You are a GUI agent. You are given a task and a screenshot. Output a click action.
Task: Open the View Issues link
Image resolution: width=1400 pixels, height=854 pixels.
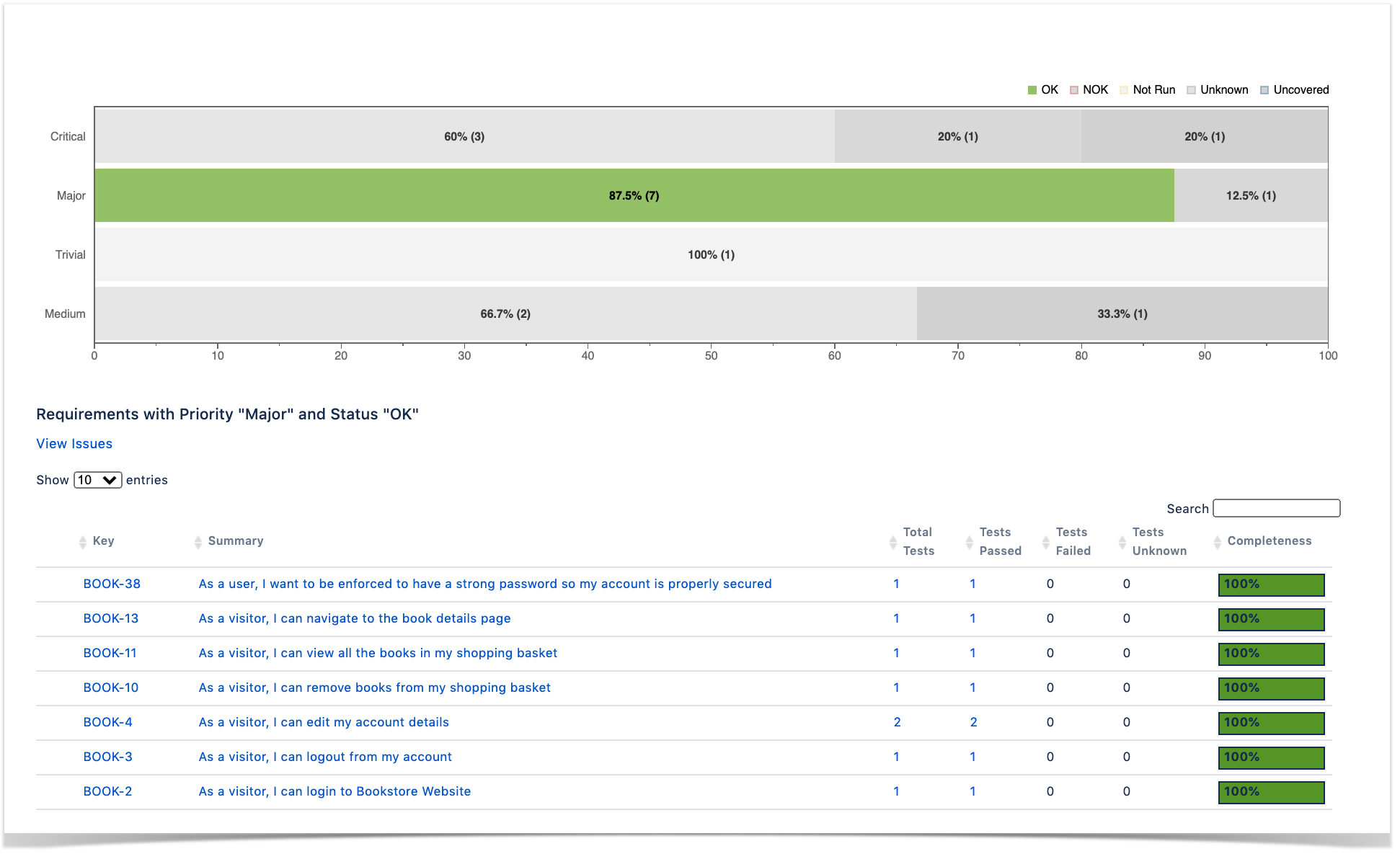pyautogui.click(x=74, y=444)
